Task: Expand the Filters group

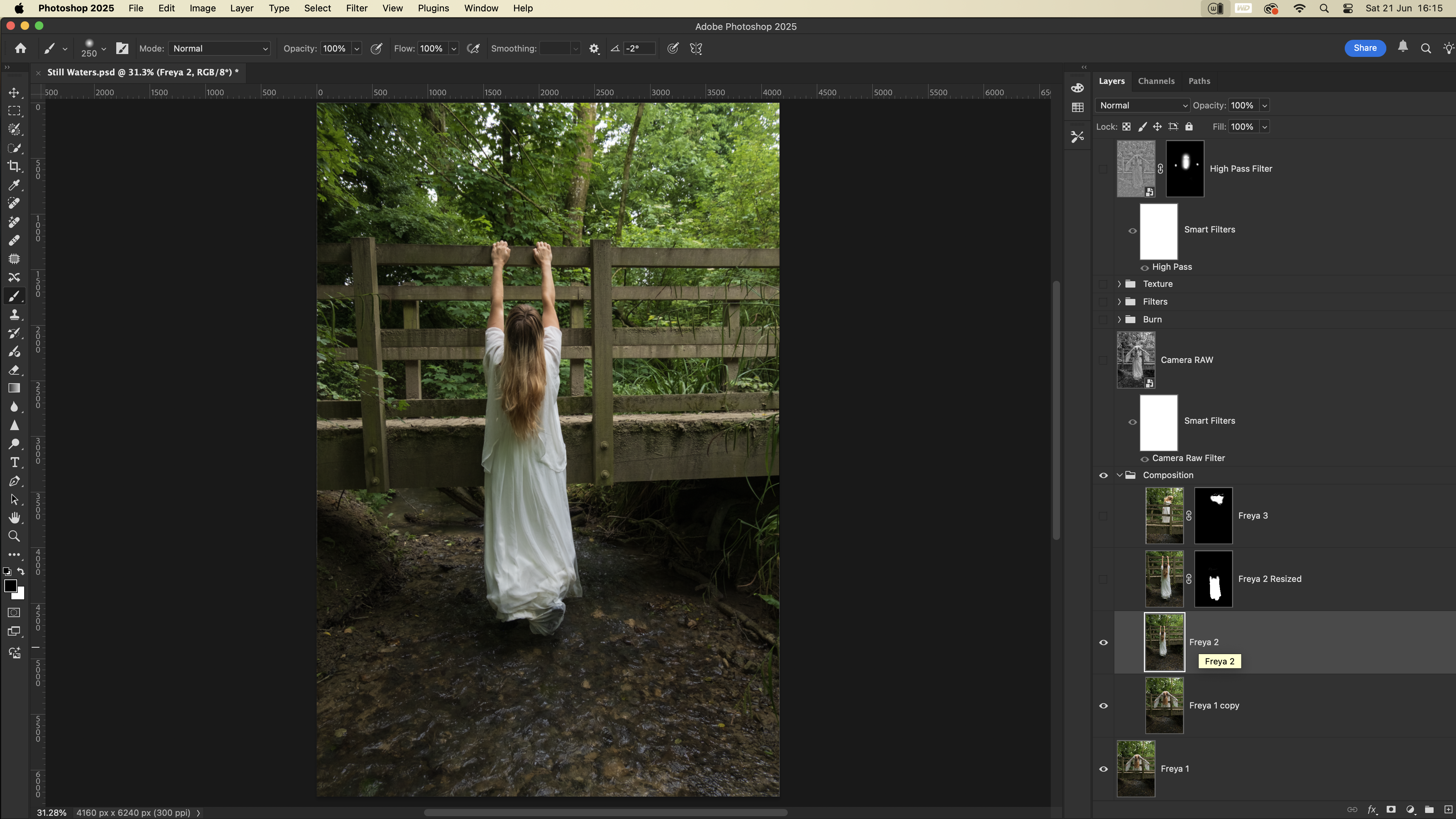Action: click(1119, 302)
